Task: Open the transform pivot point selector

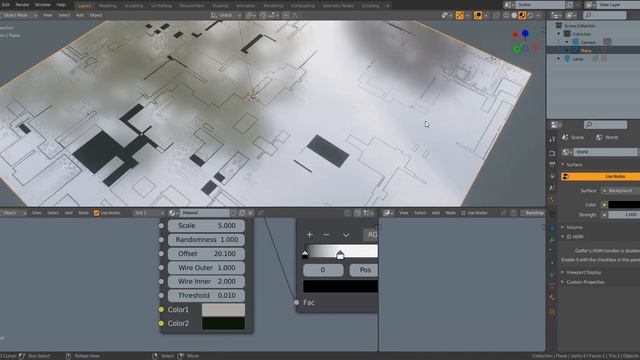Action: (250, 15)
